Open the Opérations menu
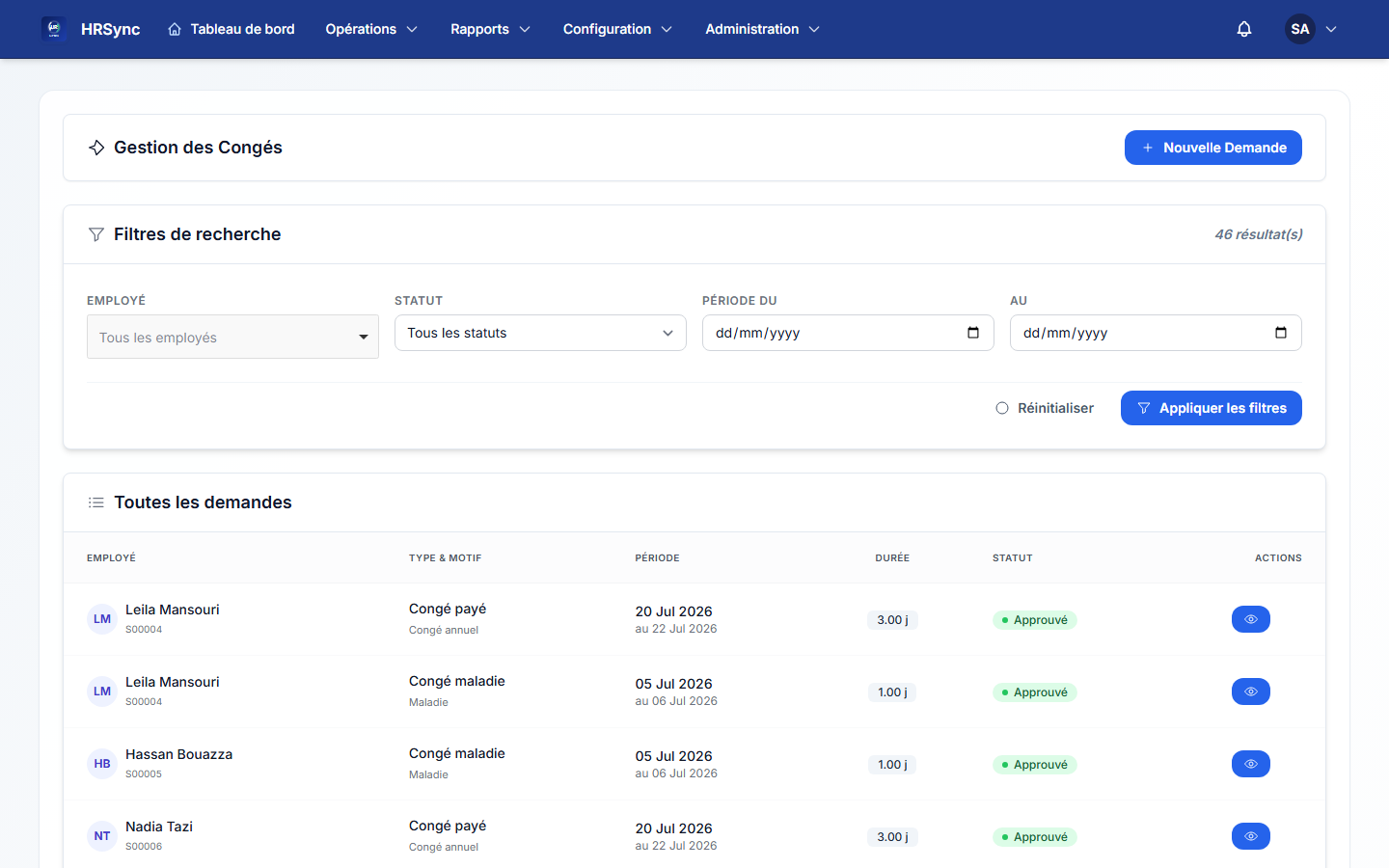This screenshot has height=868, width=1389. (x=371, y=29)
